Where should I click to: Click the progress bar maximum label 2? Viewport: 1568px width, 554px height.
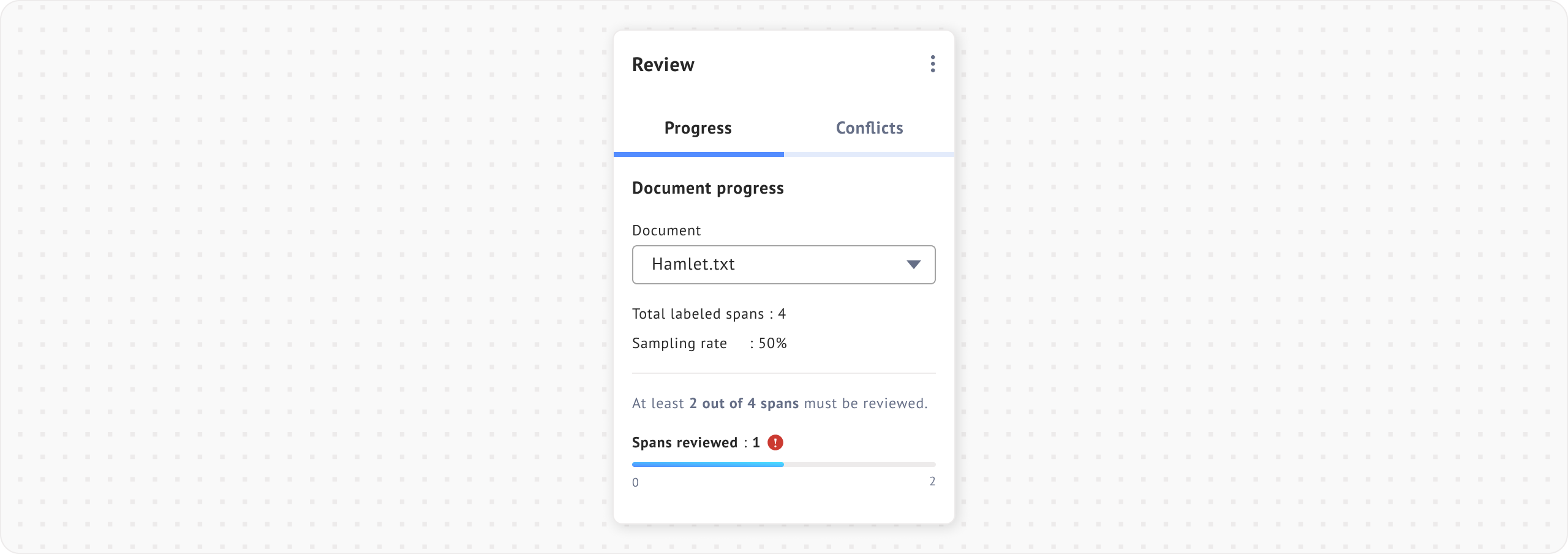point(932,482)
